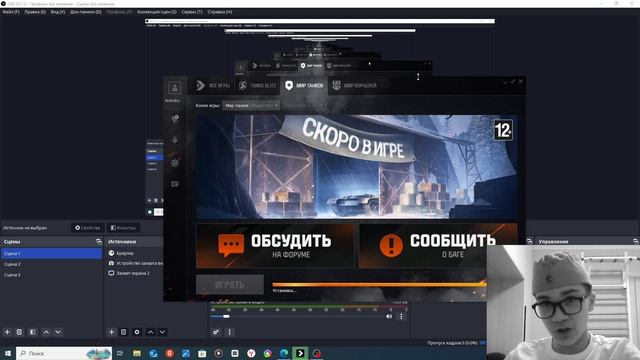Open Файл menu
The image size is (640, 360).
11,12
